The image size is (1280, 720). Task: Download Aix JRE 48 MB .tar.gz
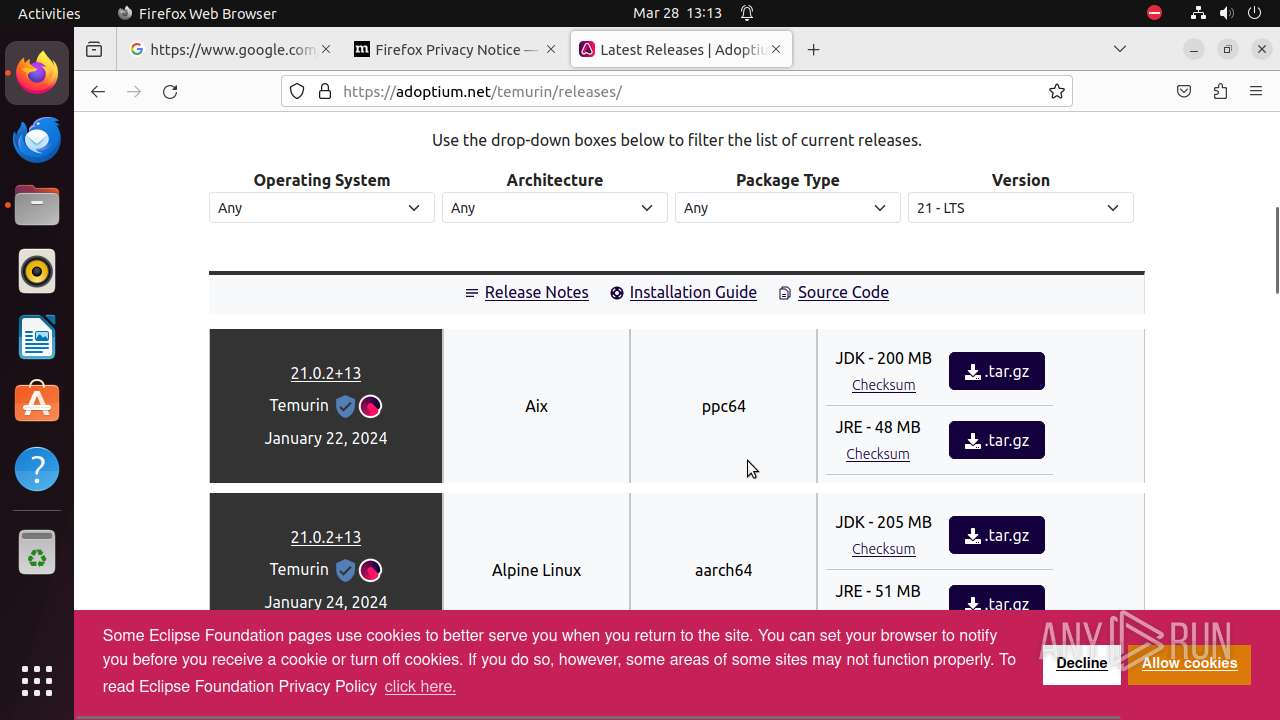pyautogui.click(x=997, y=440)
